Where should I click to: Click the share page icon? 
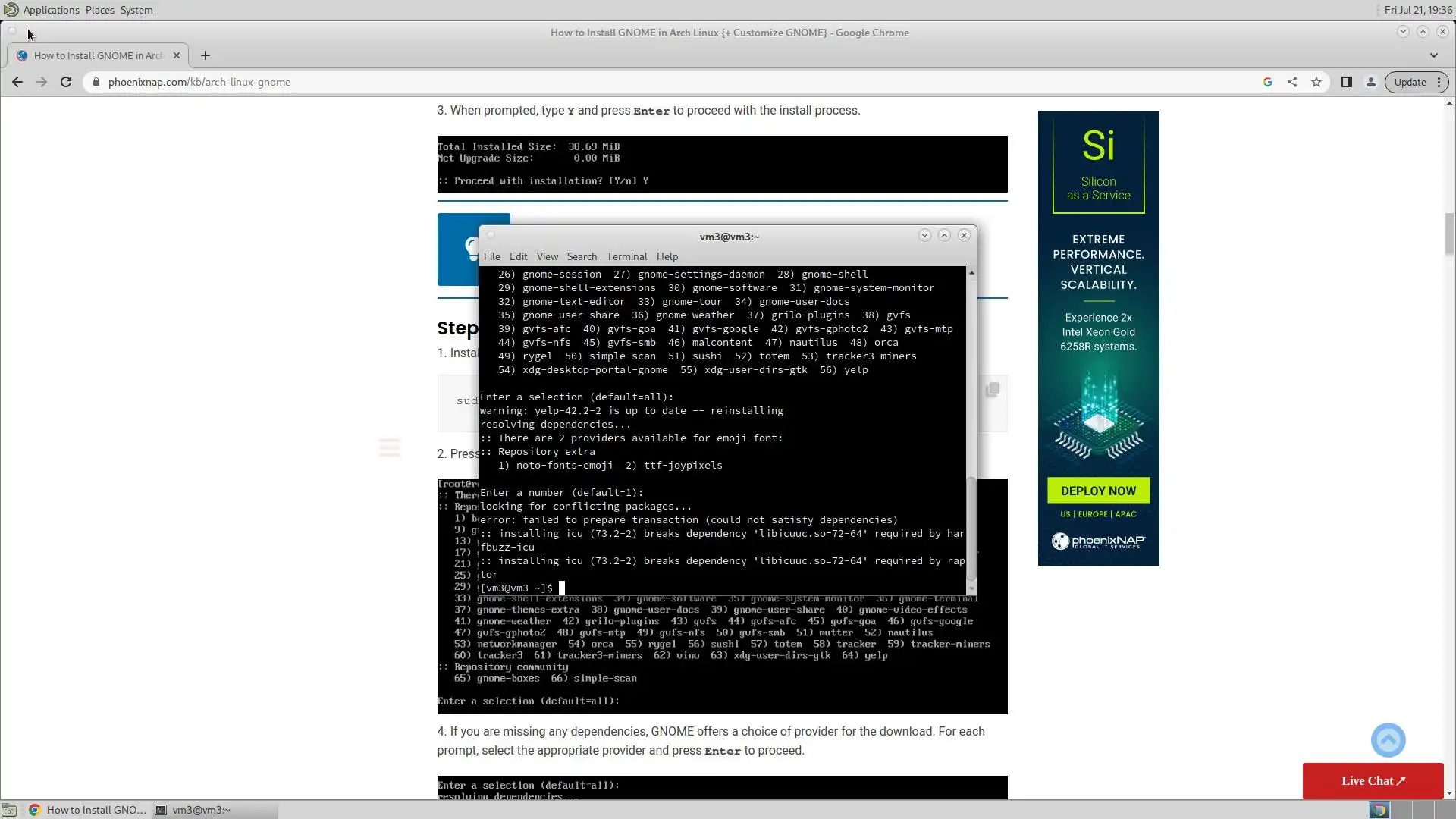pyautogui.click(x=1292, y=82)
